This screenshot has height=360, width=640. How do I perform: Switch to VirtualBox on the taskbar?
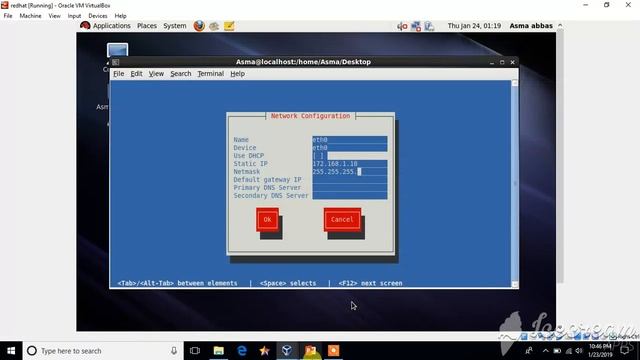pyautogui.click(x=287, y=351)
